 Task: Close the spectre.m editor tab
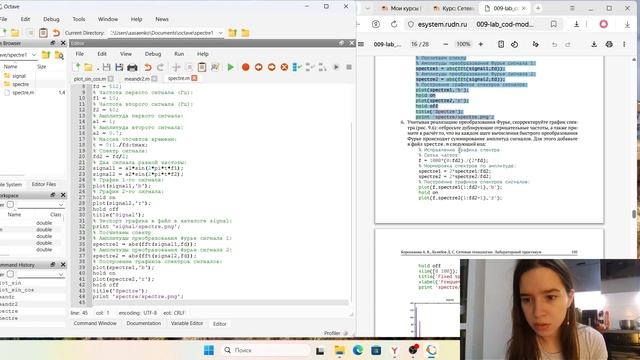coord(194,78)
